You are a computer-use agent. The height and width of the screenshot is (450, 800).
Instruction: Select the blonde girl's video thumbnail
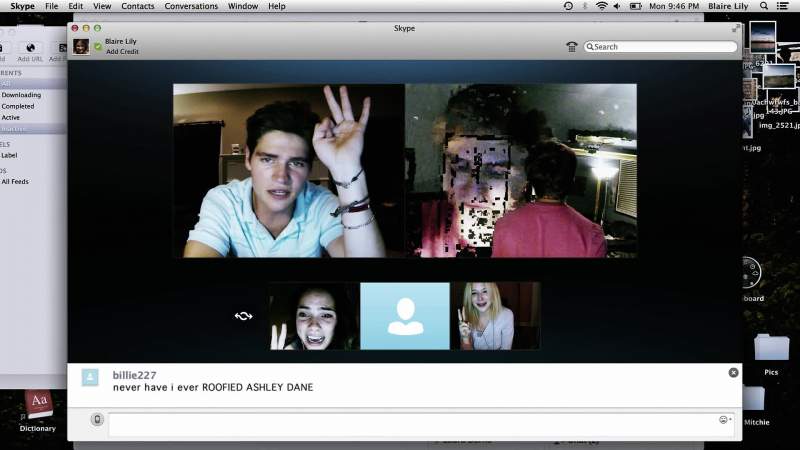(x=495, y=316)
